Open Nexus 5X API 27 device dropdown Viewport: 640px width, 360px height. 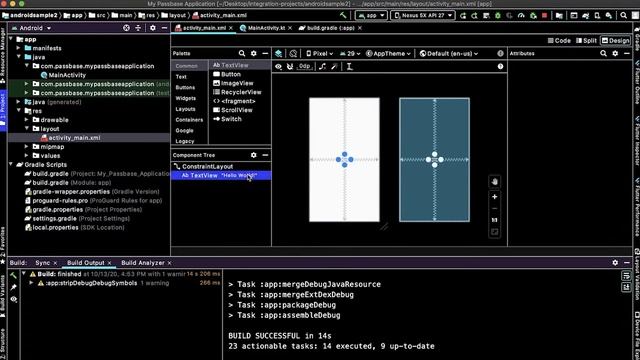pos(423,16)
